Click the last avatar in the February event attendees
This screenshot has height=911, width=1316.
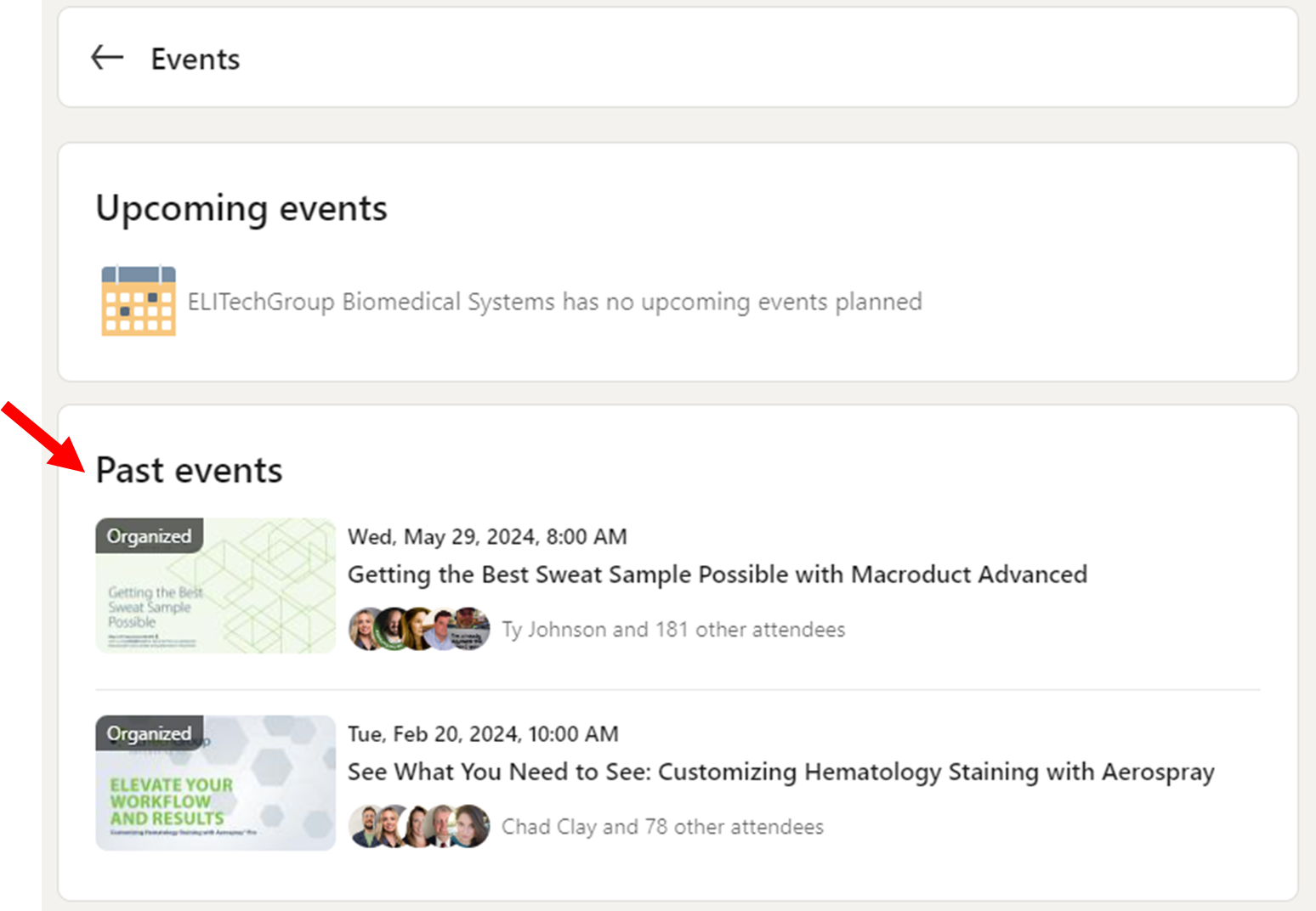click(472, 826)
